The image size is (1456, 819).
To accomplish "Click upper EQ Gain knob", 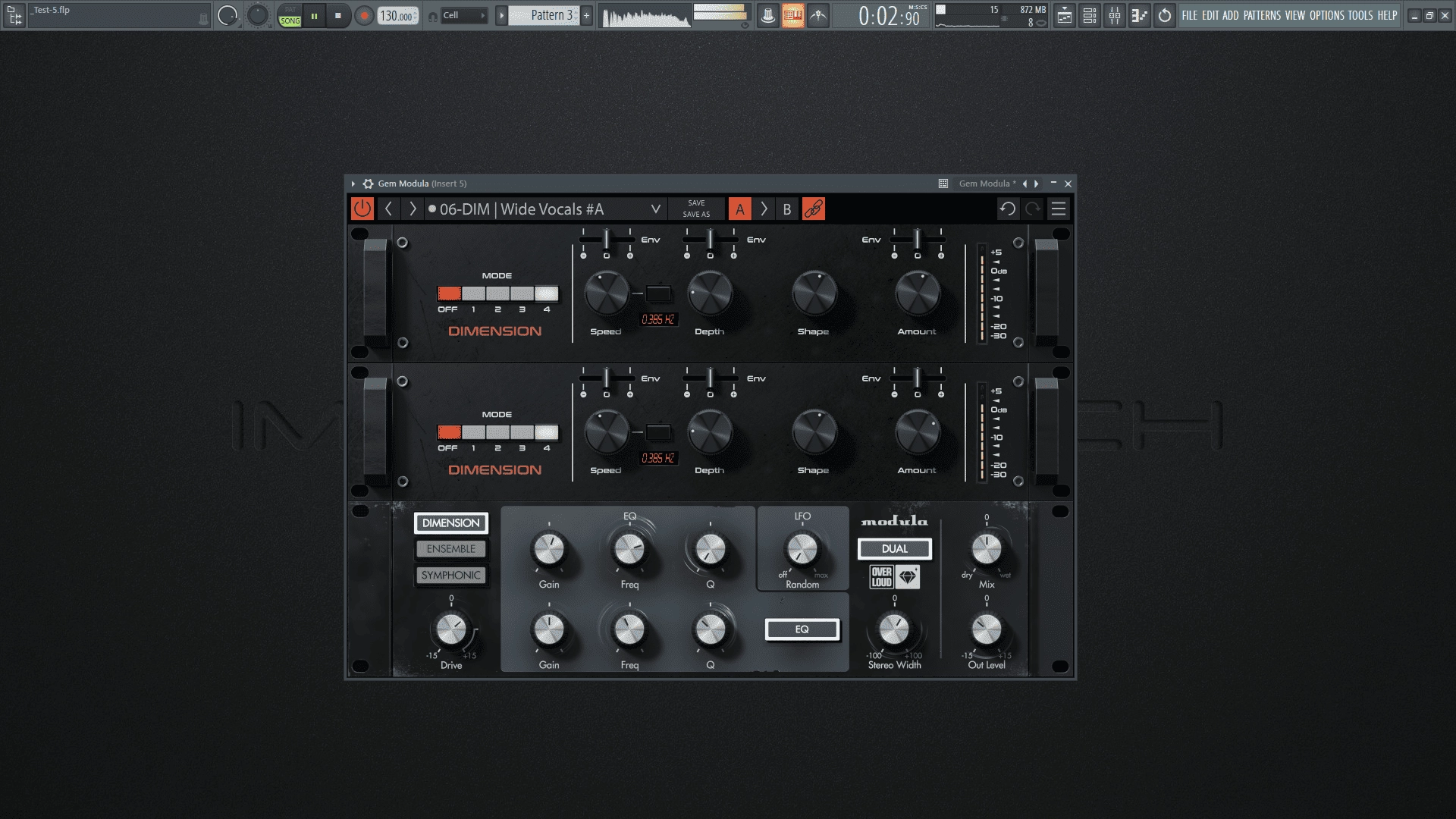I will click(x=549, y=549).
